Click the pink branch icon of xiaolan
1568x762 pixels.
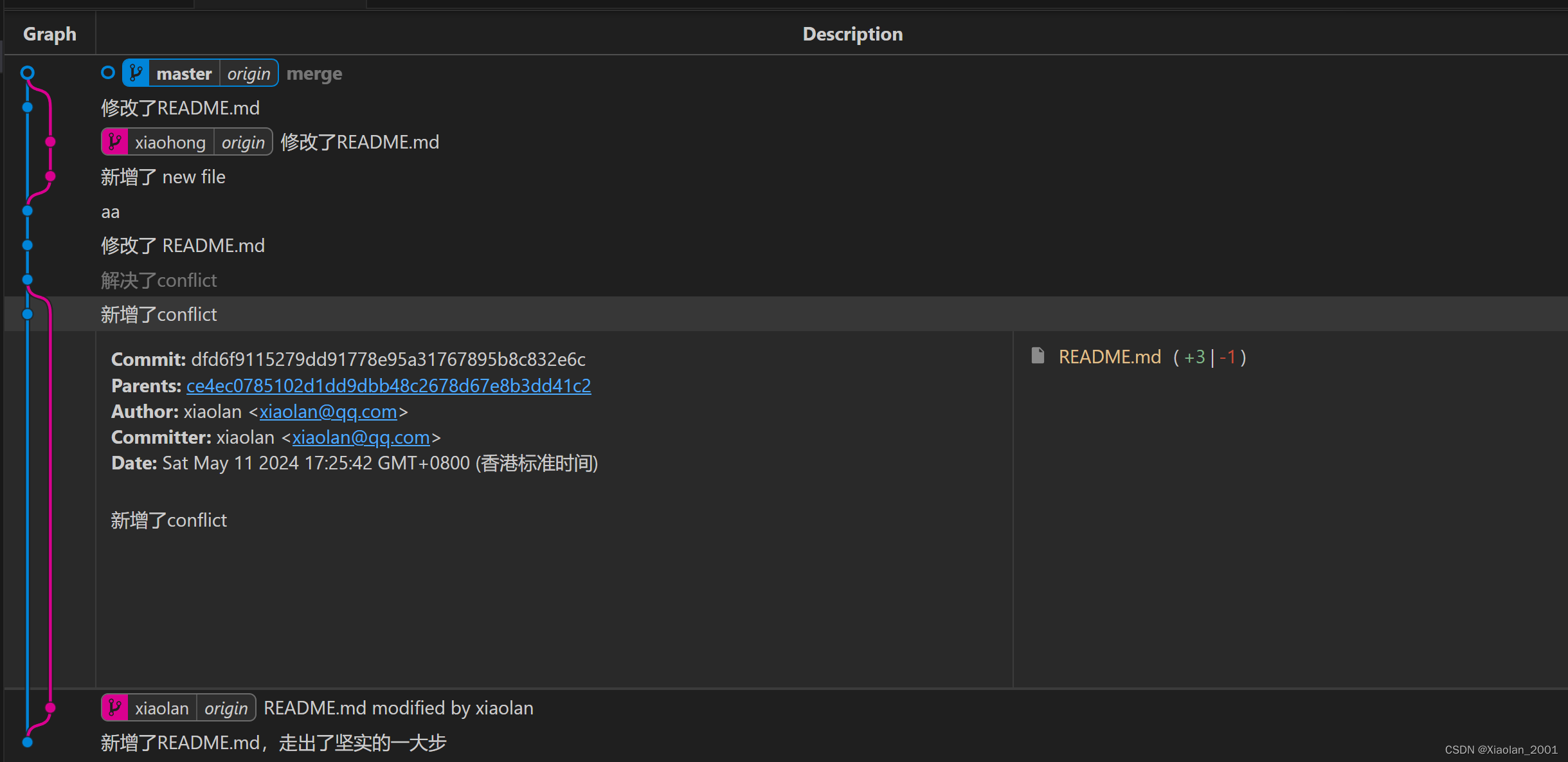(115, 708)
